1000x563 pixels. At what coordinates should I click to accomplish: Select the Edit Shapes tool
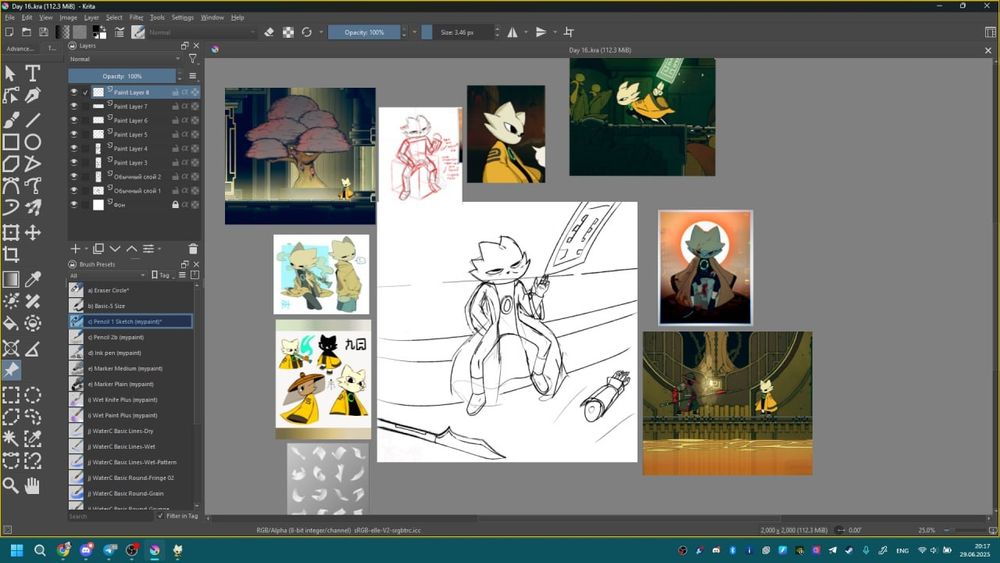(x=11, y=96)
